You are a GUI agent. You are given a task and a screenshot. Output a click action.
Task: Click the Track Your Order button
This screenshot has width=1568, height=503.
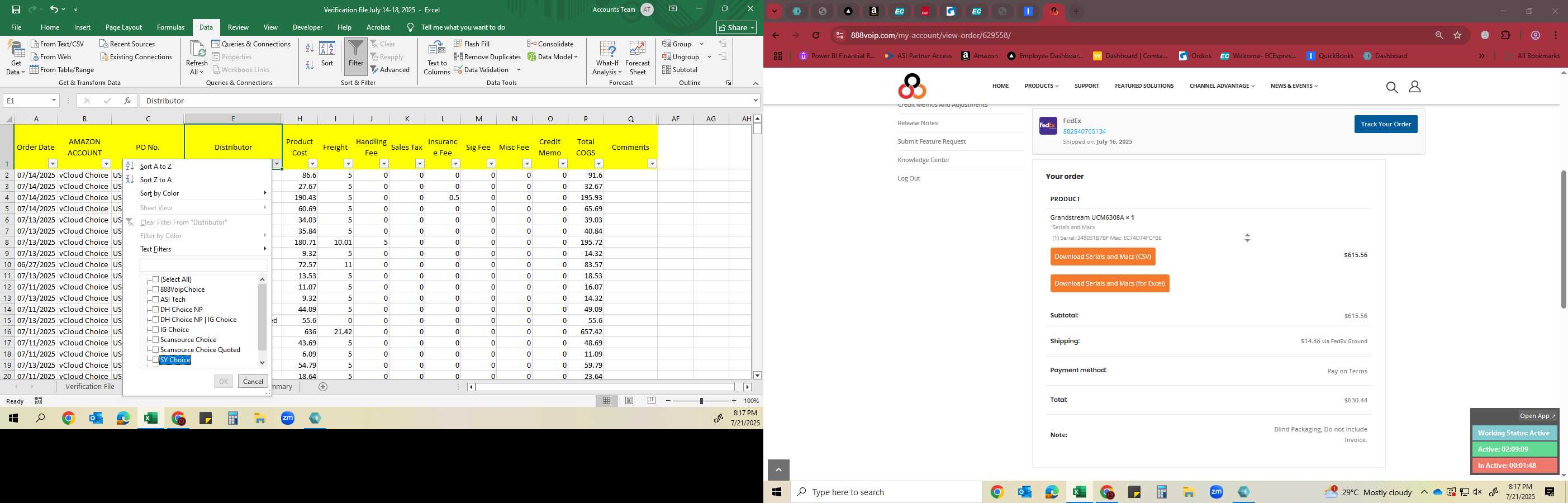pos(1385,124)
